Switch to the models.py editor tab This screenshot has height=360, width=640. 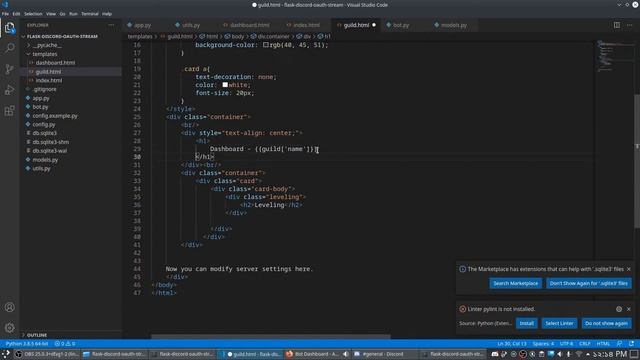point(453,25)
